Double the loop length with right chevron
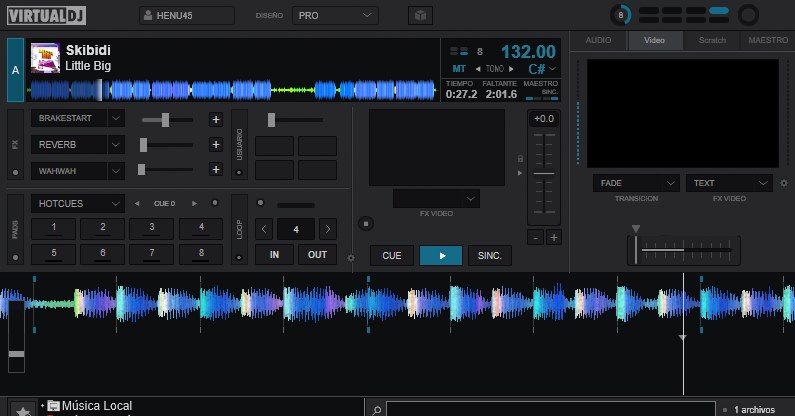795x416 pixels. coord(328,229)
